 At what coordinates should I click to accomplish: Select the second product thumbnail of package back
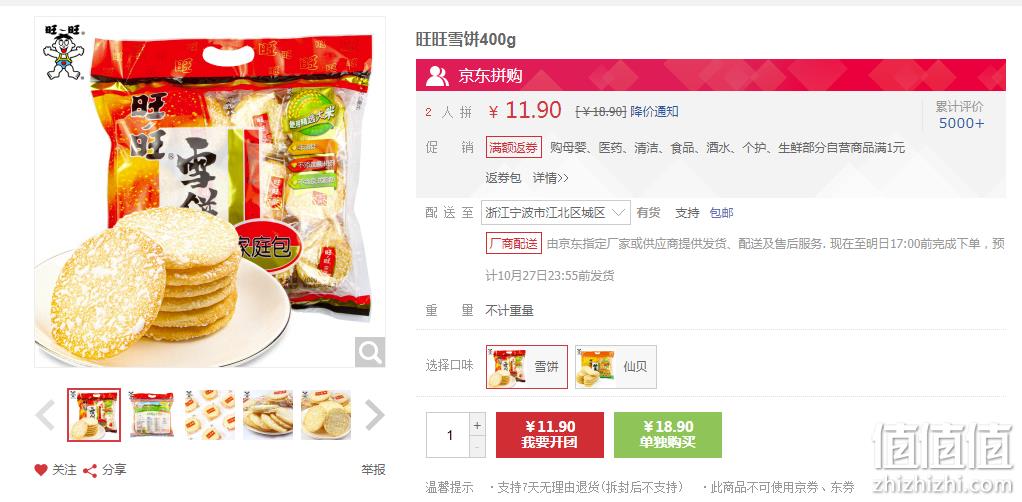coord(152,414)
